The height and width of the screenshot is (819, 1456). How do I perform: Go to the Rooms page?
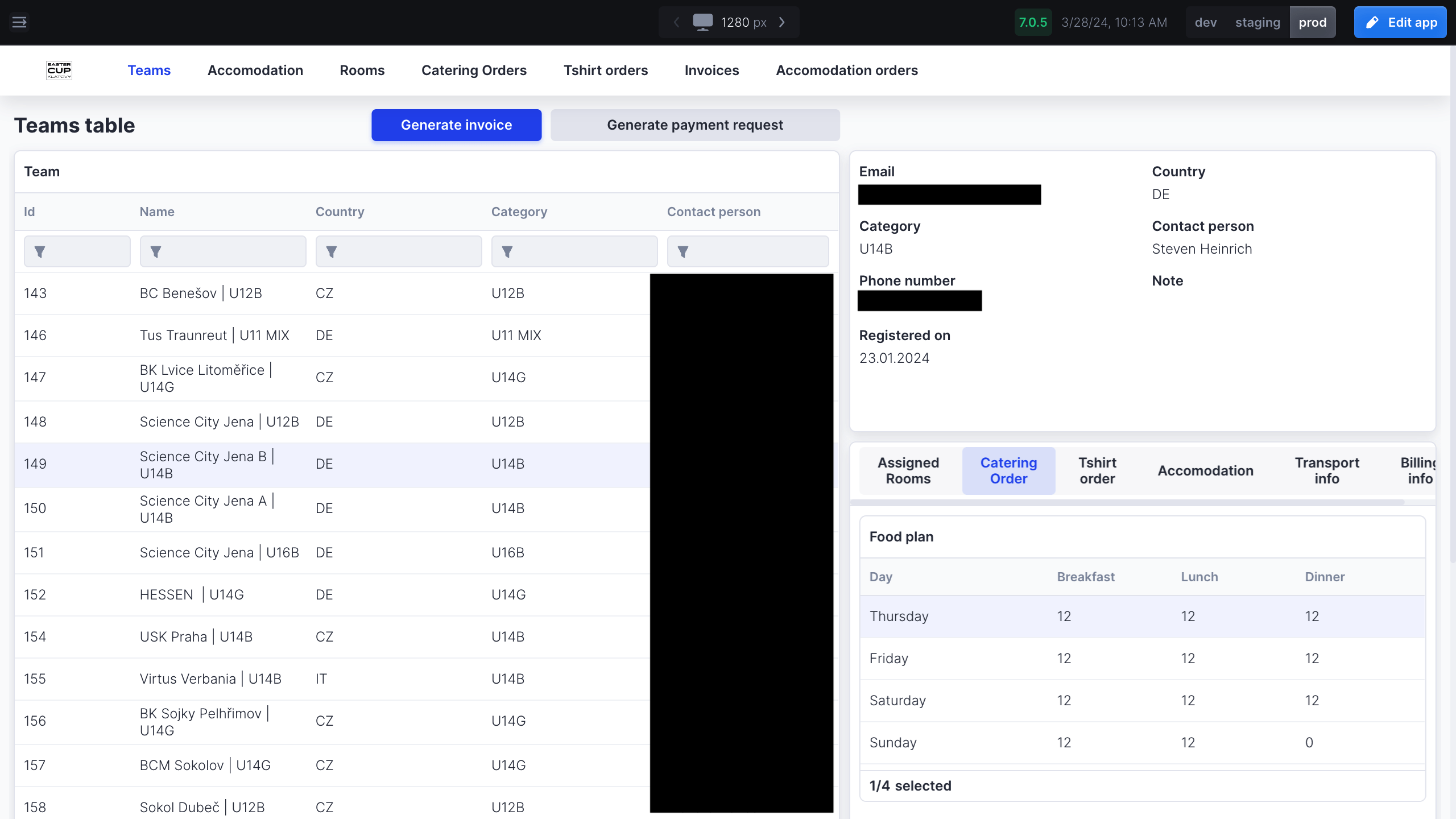click(362, 71)
